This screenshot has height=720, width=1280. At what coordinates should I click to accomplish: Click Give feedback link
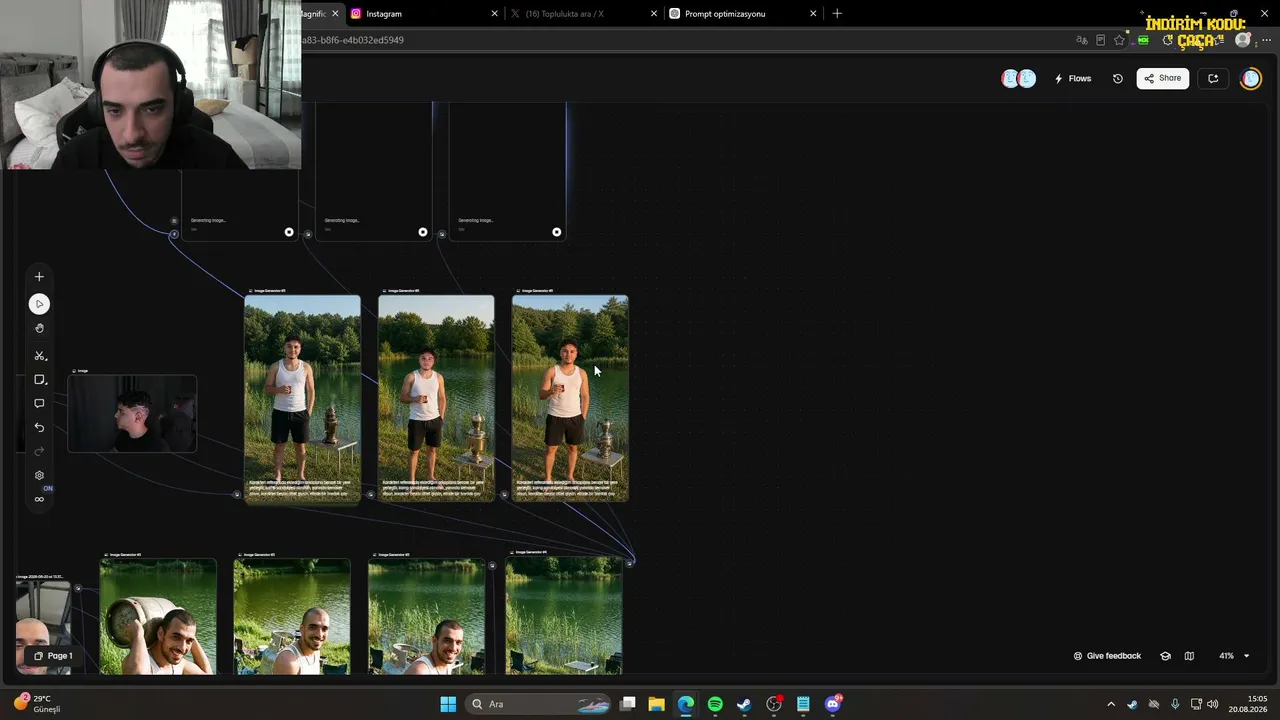point(1107,656)
